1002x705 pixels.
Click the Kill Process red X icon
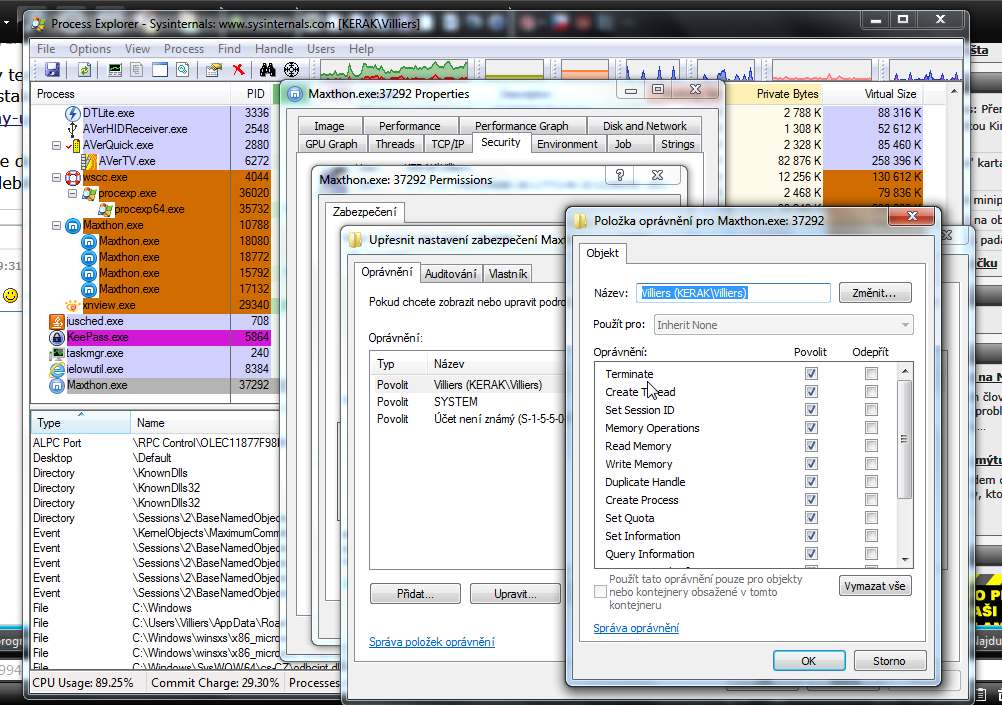coord(239,70)
